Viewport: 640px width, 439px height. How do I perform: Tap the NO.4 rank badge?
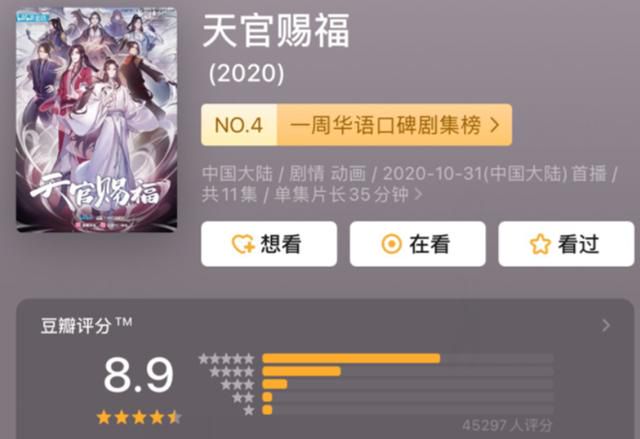(x=239, y=125)
